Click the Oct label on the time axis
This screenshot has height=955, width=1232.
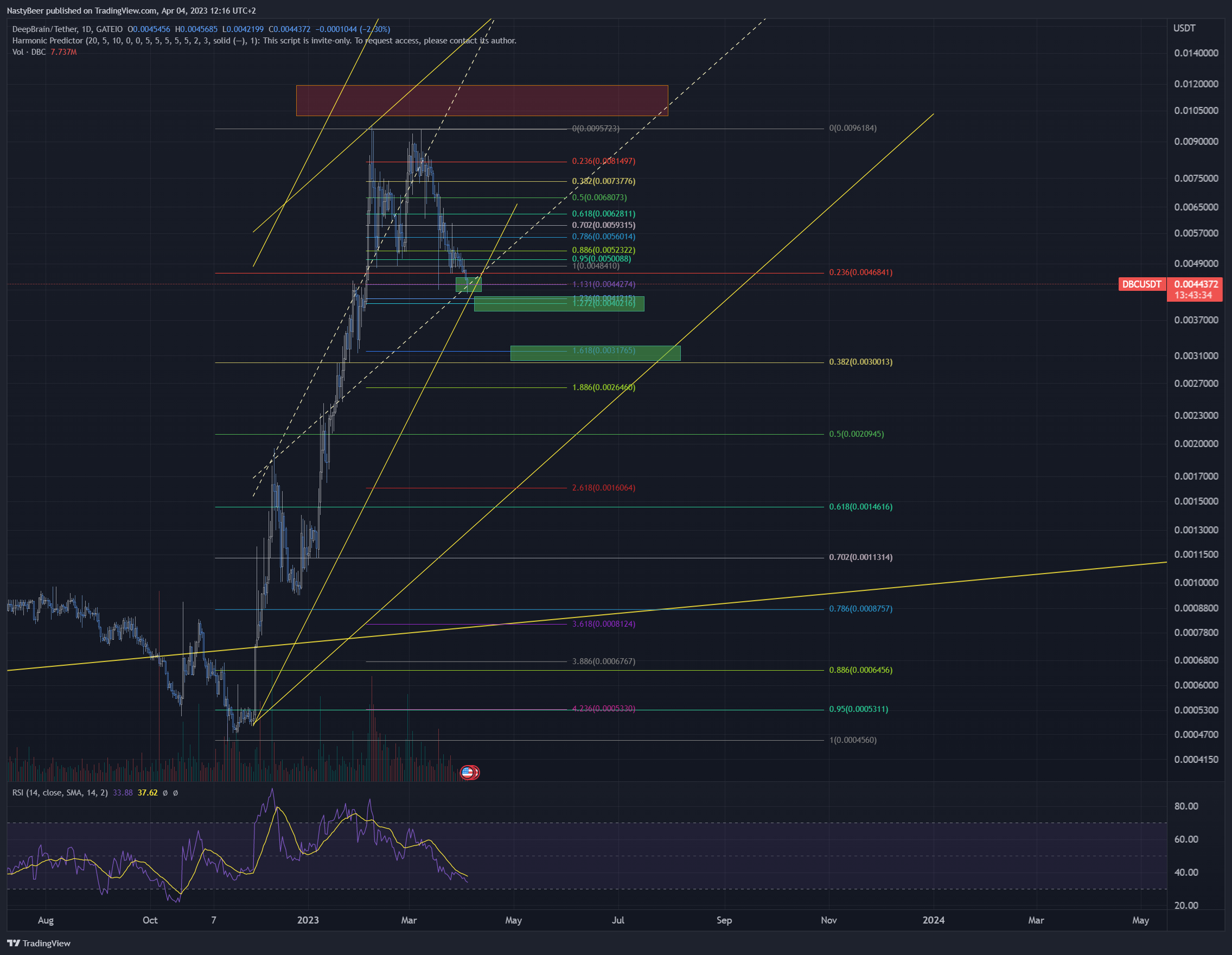coord(150,920)
